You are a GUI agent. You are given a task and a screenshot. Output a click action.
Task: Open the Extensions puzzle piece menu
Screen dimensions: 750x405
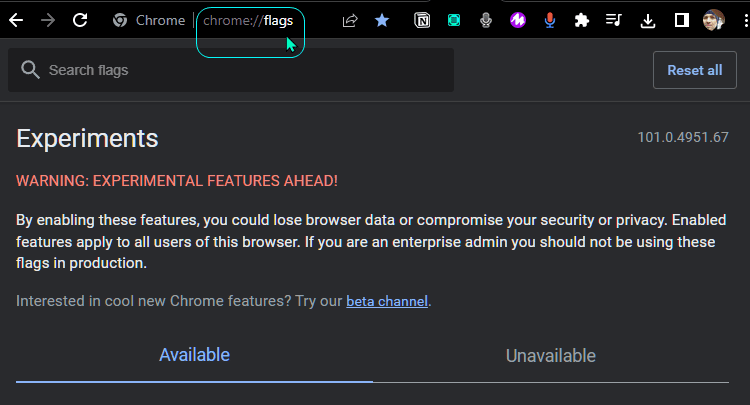point(582,20)
